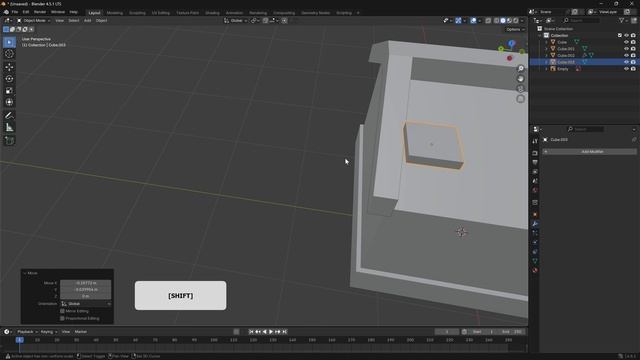640x360 pixels.
Task: Toggle camera view gizmo button
Action: (x=520, y=89)
